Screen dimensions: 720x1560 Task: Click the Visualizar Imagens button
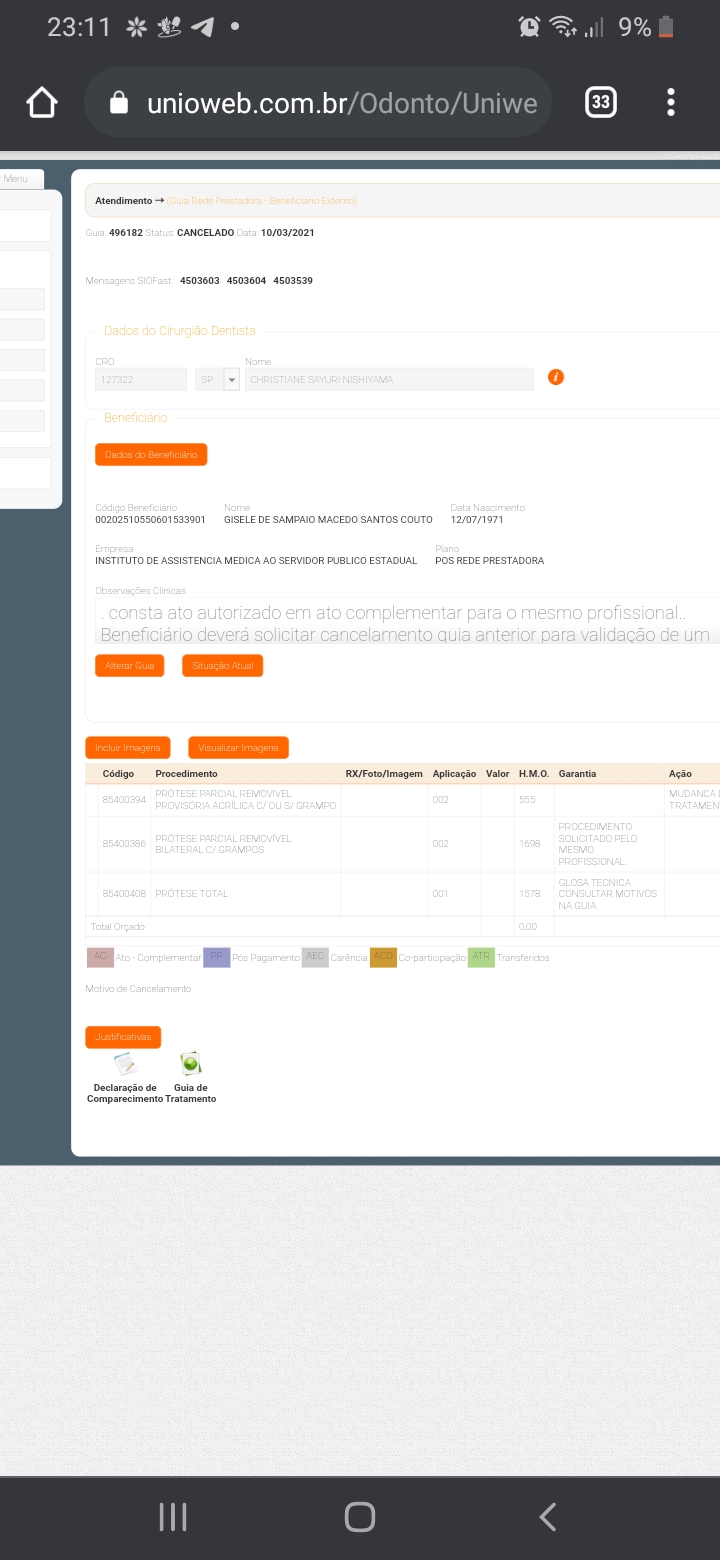pos(238,747)
